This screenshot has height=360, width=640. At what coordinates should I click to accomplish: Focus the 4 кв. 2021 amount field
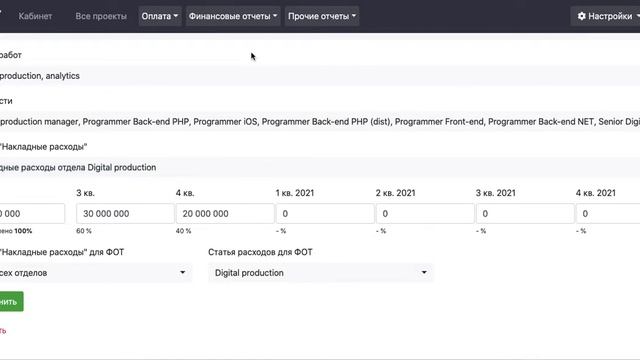608,213
